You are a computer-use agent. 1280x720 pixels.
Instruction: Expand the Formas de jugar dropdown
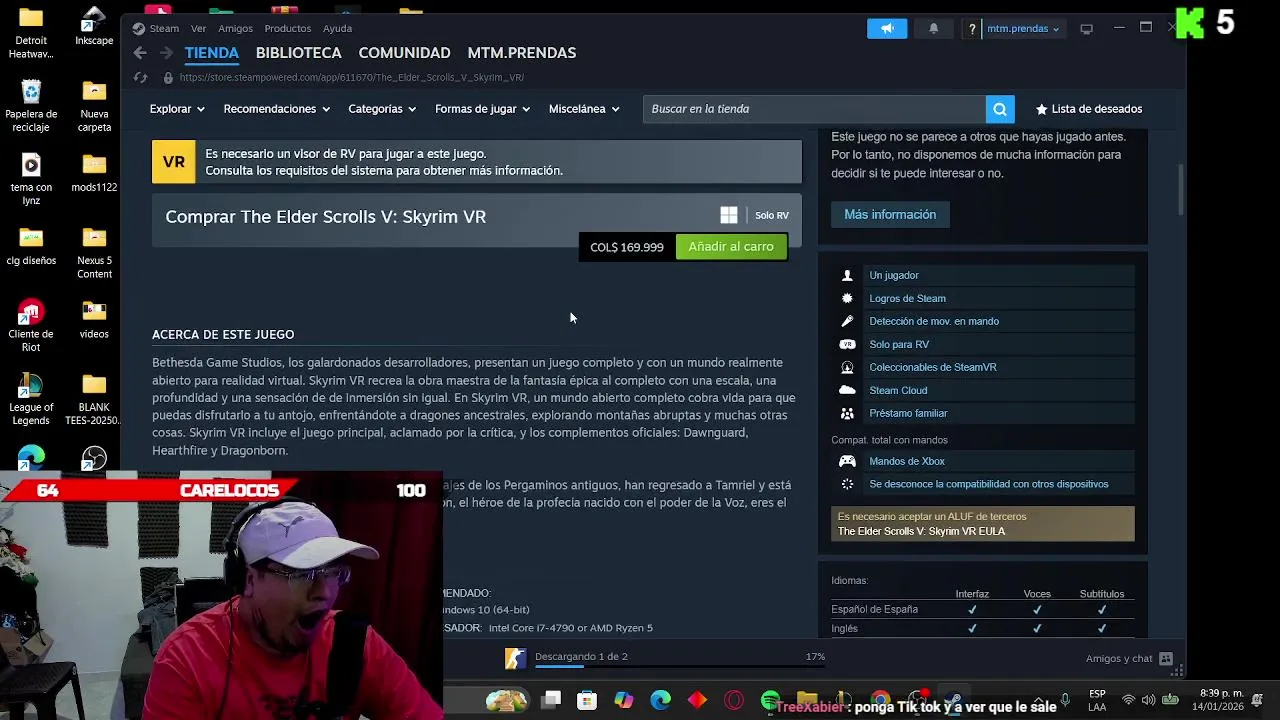(483, 109)
